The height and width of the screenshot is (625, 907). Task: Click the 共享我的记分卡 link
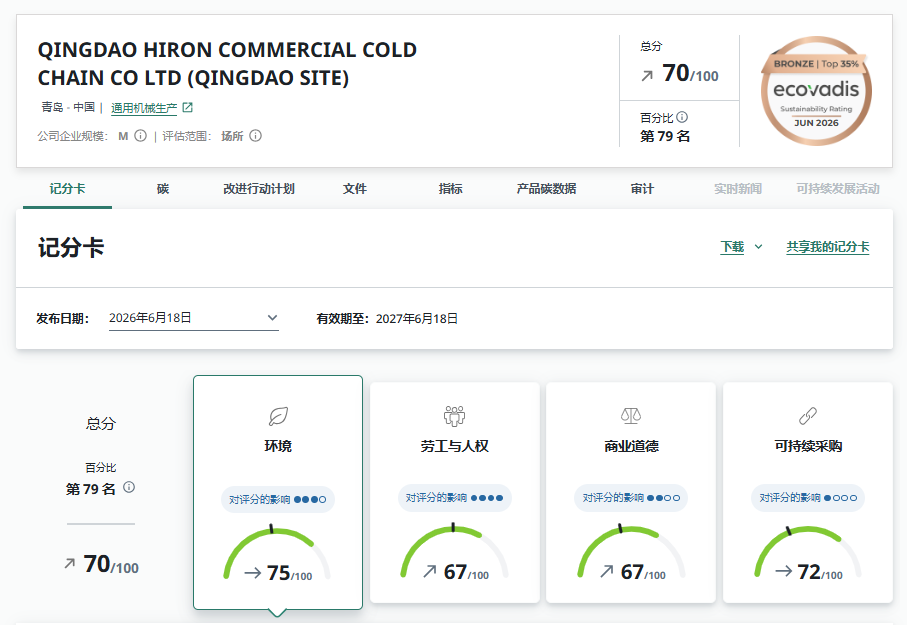828,247
